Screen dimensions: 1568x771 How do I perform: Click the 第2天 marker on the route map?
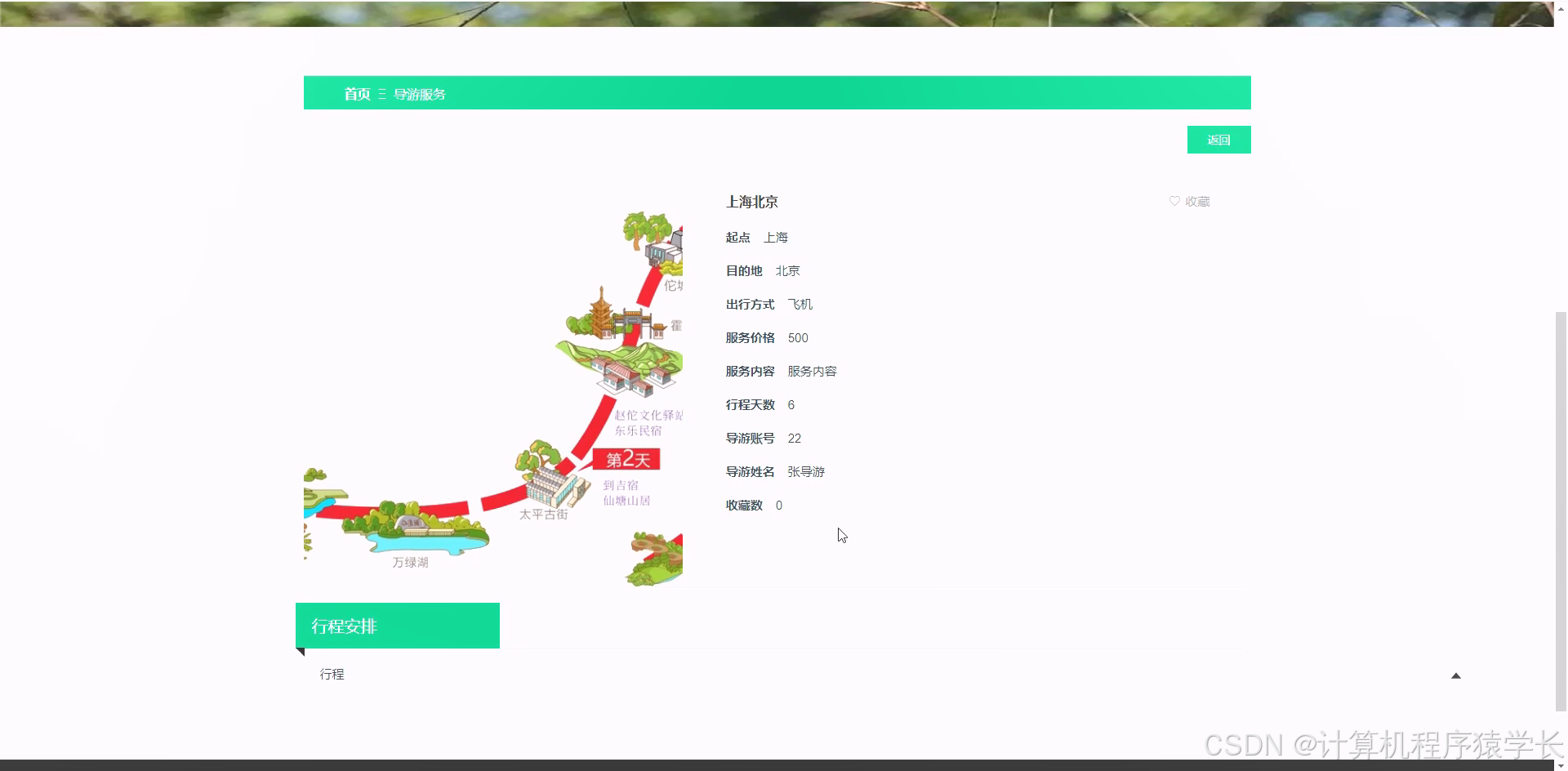(x=627, y=459)
